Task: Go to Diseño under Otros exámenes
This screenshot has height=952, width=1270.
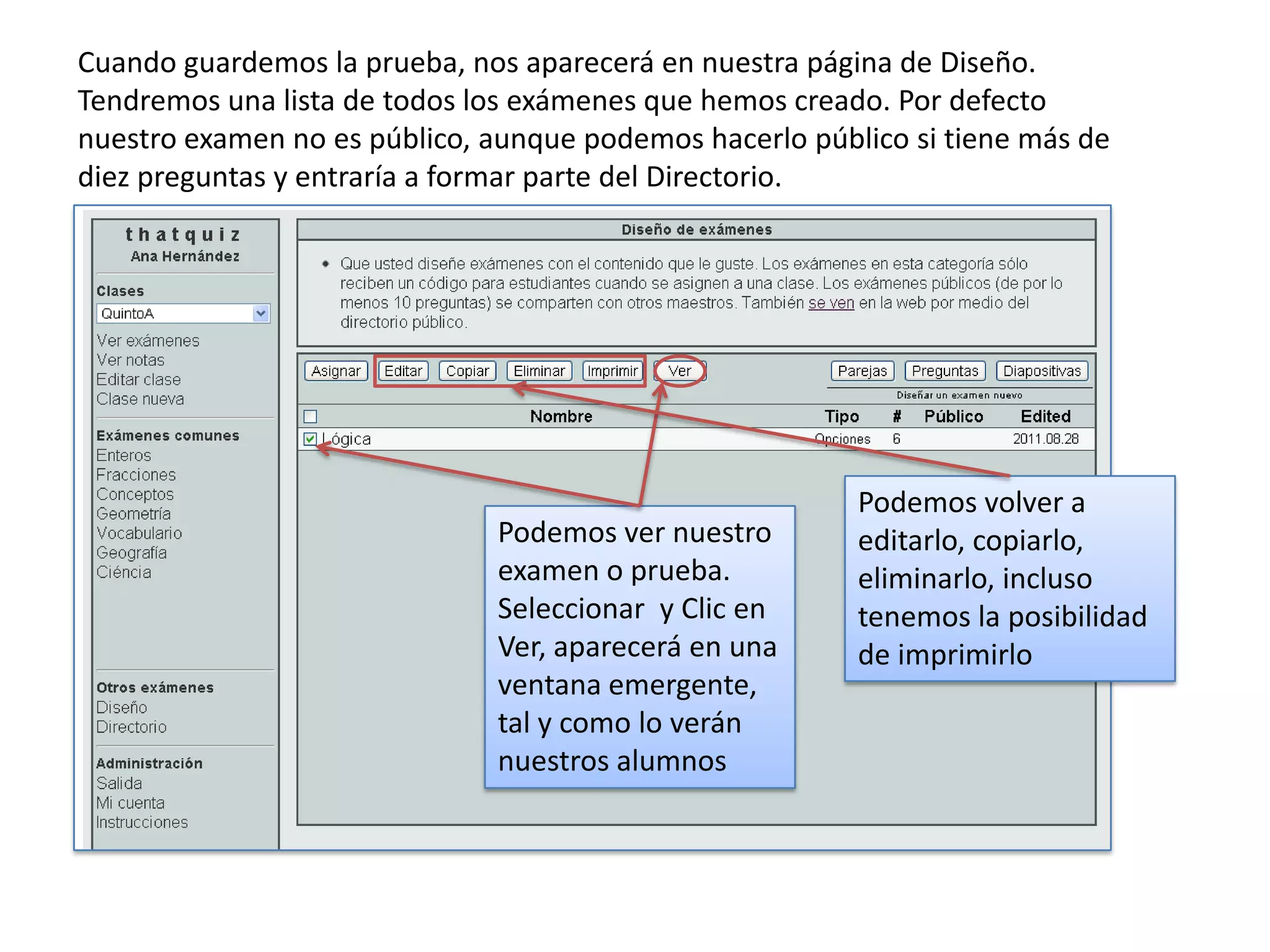Action: [x=122, y=707]
